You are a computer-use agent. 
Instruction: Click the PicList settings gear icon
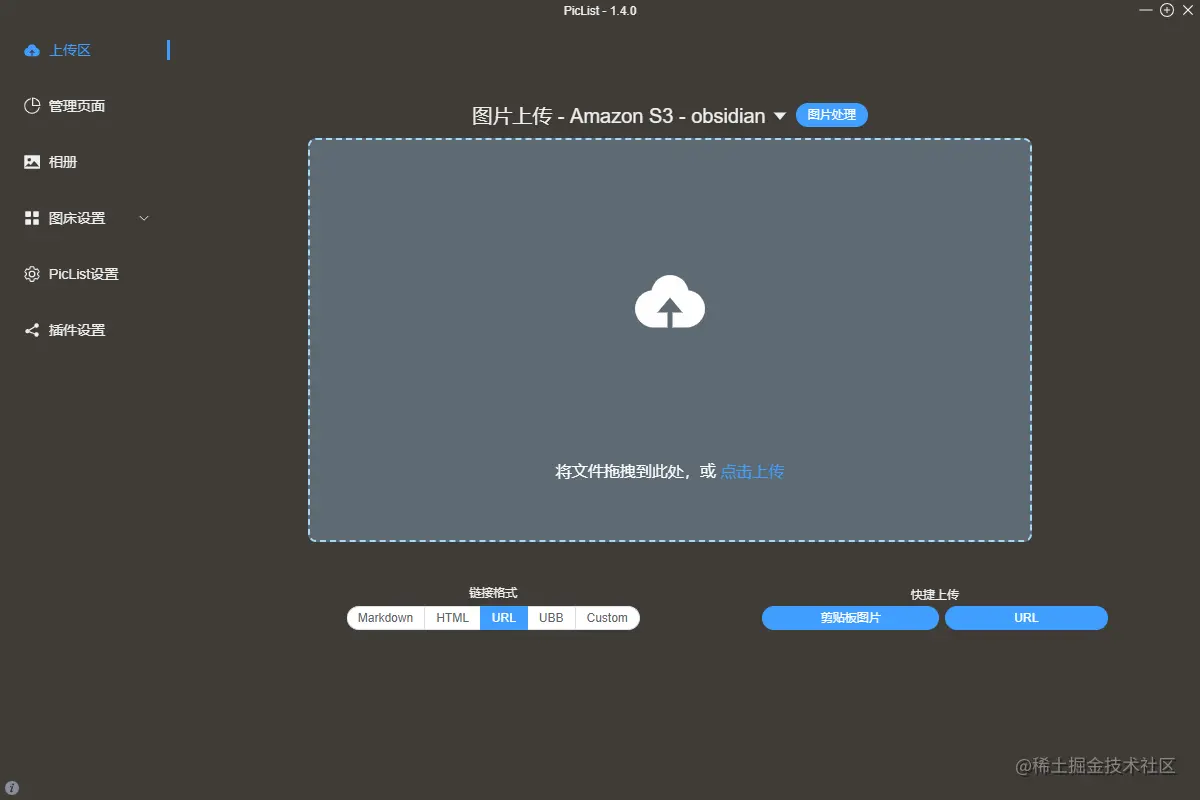coord(32,274)
